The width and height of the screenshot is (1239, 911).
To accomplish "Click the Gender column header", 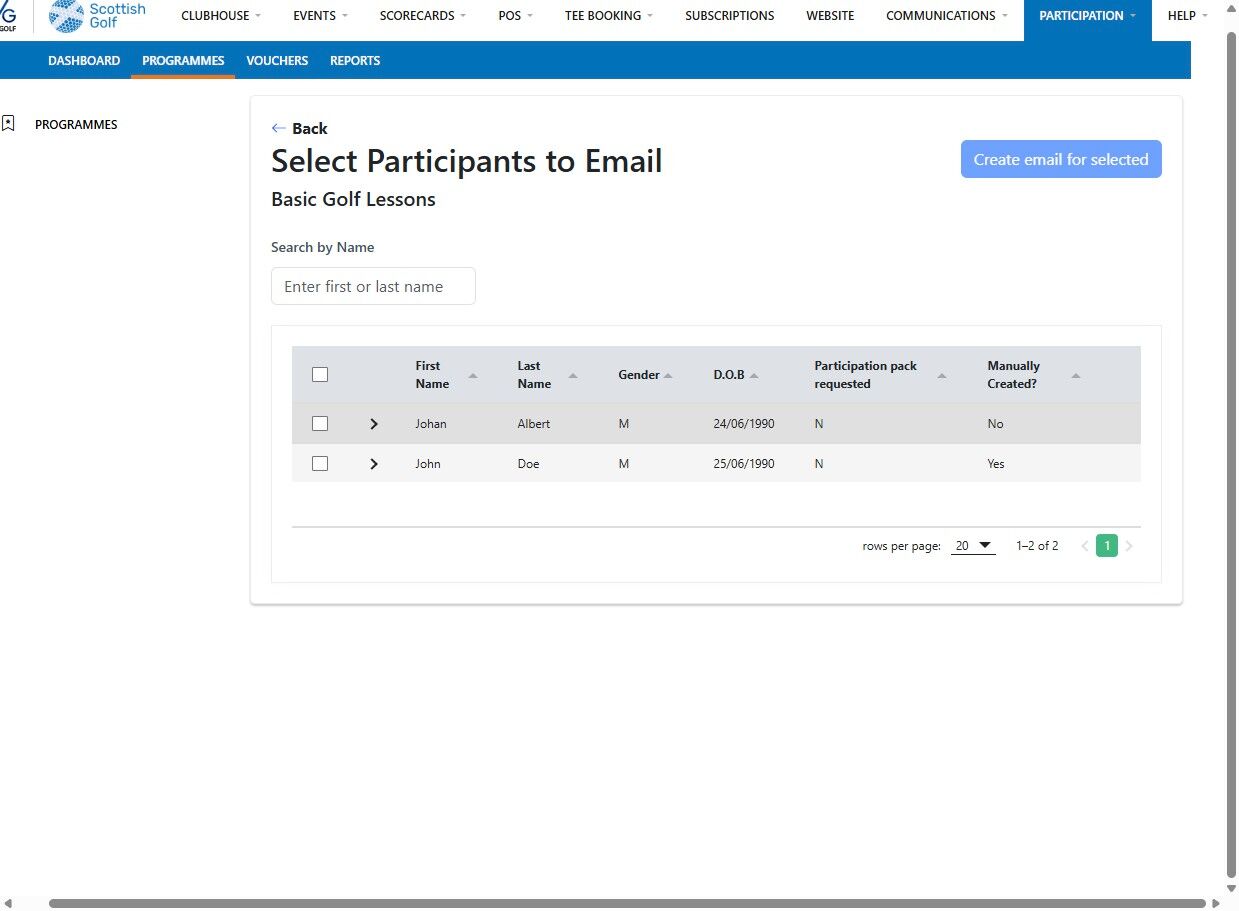I will point(639,375).
